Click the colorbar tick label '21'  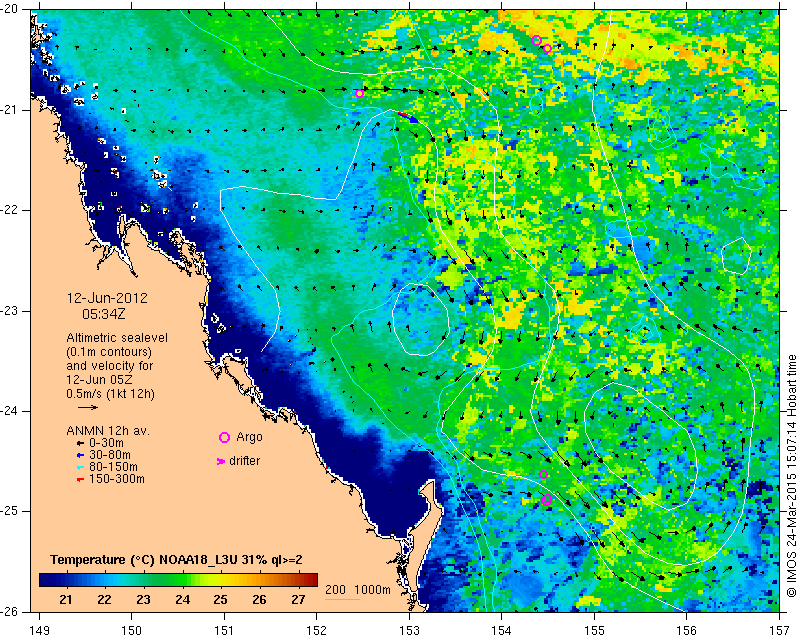(65, 600)
